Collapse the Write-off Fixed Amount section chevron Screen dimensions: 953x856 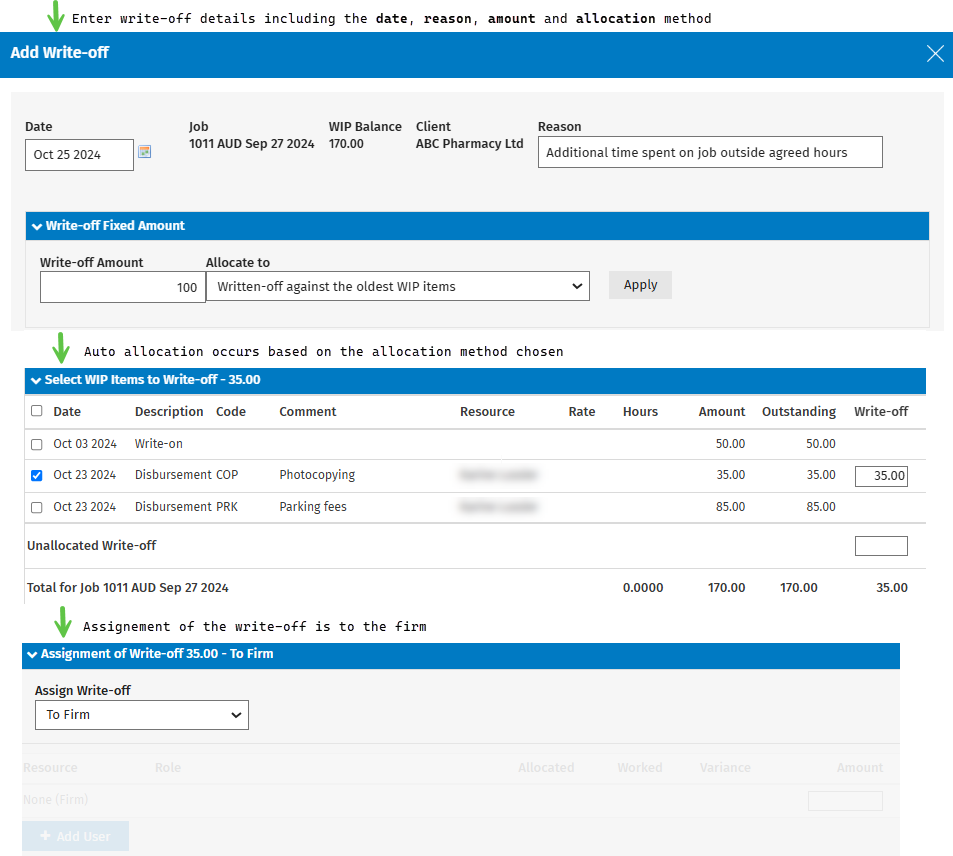click(x=36, y=226)
